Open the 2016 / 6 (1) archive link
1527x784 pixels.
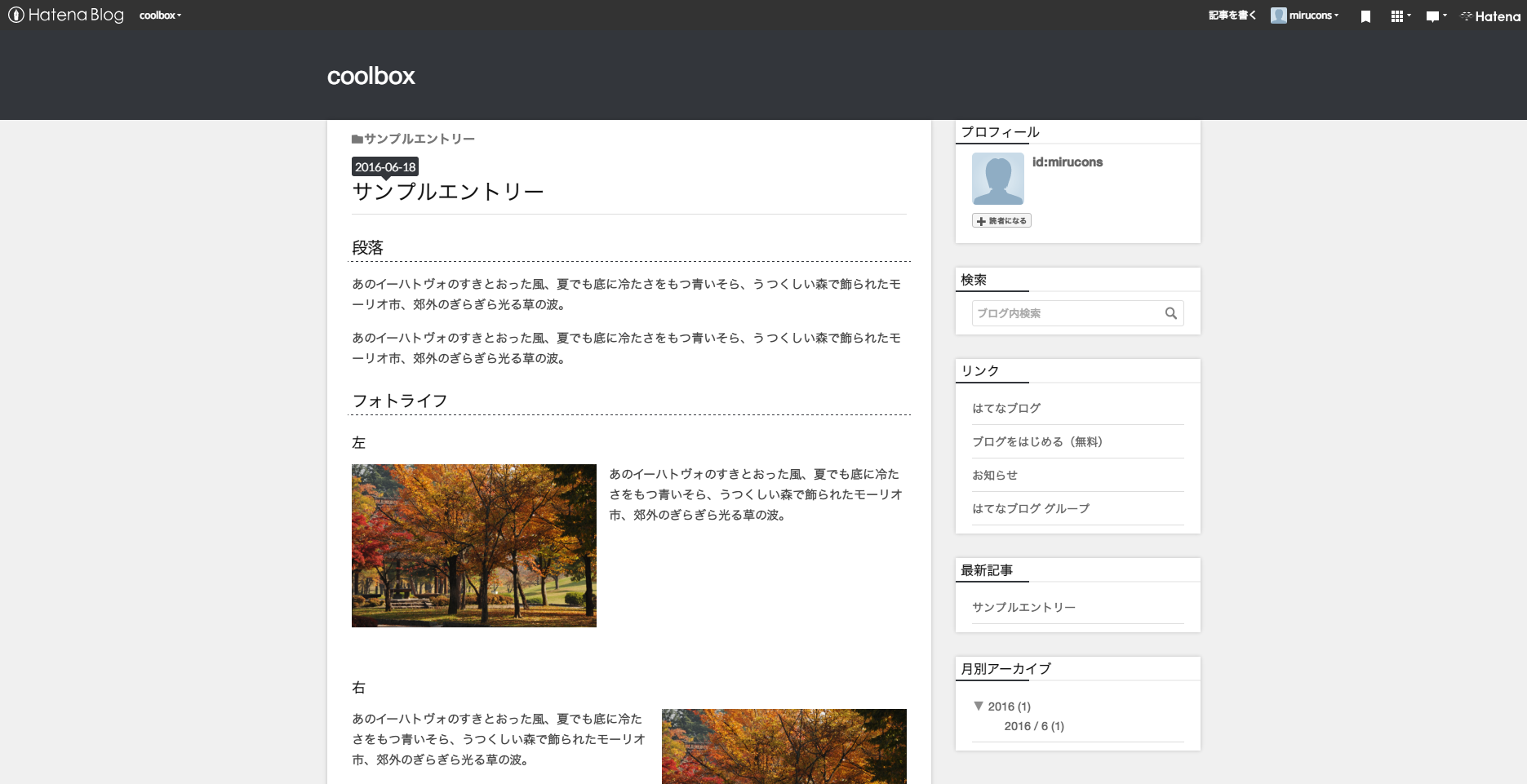pyautogui.click(x=1034, y=726)
